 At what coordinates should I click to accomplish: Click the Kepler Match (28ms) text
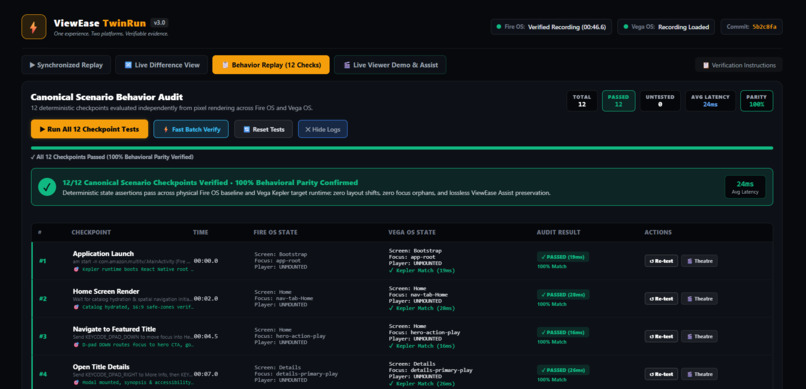coord(422,308)
